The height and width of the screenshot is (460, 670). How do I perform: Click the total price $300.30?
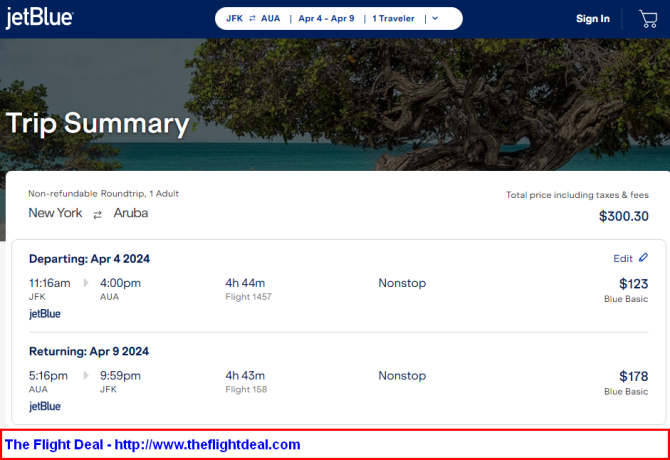(623, 216)
